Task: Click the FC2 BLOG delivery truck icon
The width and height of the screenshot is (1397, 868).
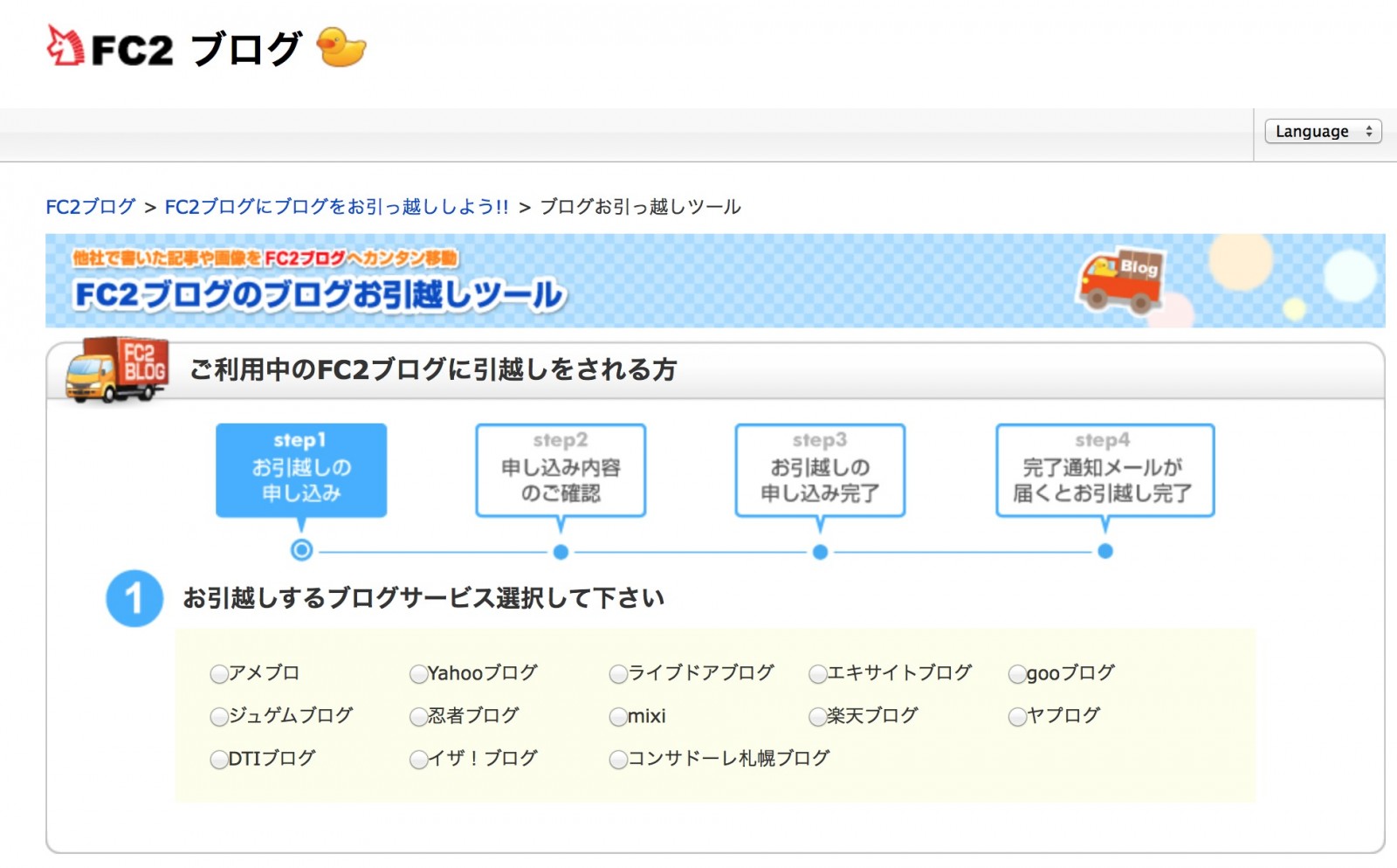Action: pos(117,369)
